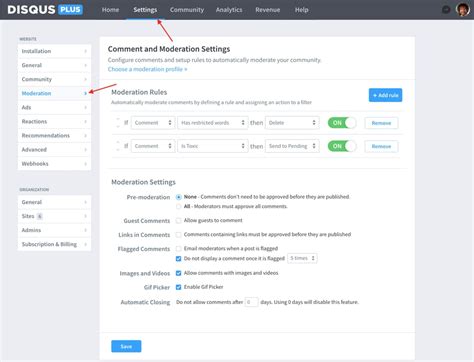Toggle off the restricted words rule
Image resolution: width=474 pixels, height=362 pixels.
(x=342, y=123)
